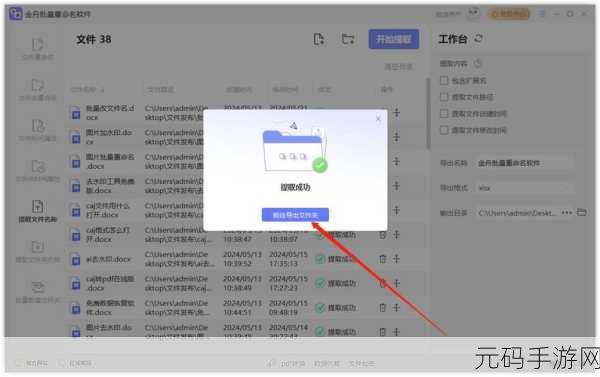600x377 pixels.
Task: Open the hamburger menu in title bar
Action: coord(542,14)
